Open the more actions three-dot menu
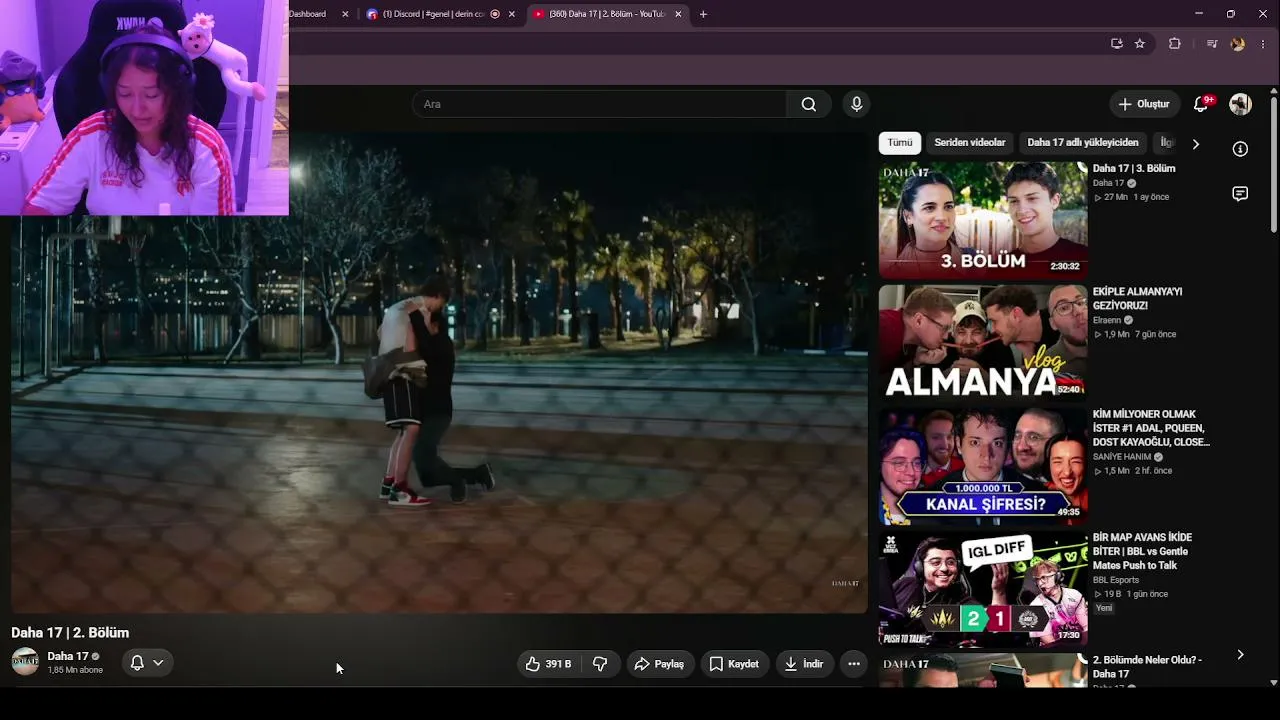Screen dimensions: 1280x720 tap(853, 664)
